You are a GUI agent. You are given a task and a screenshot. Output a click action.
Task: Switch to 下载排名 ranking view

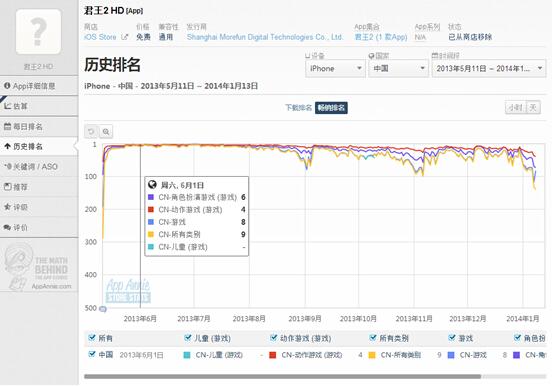click(298, 108)
